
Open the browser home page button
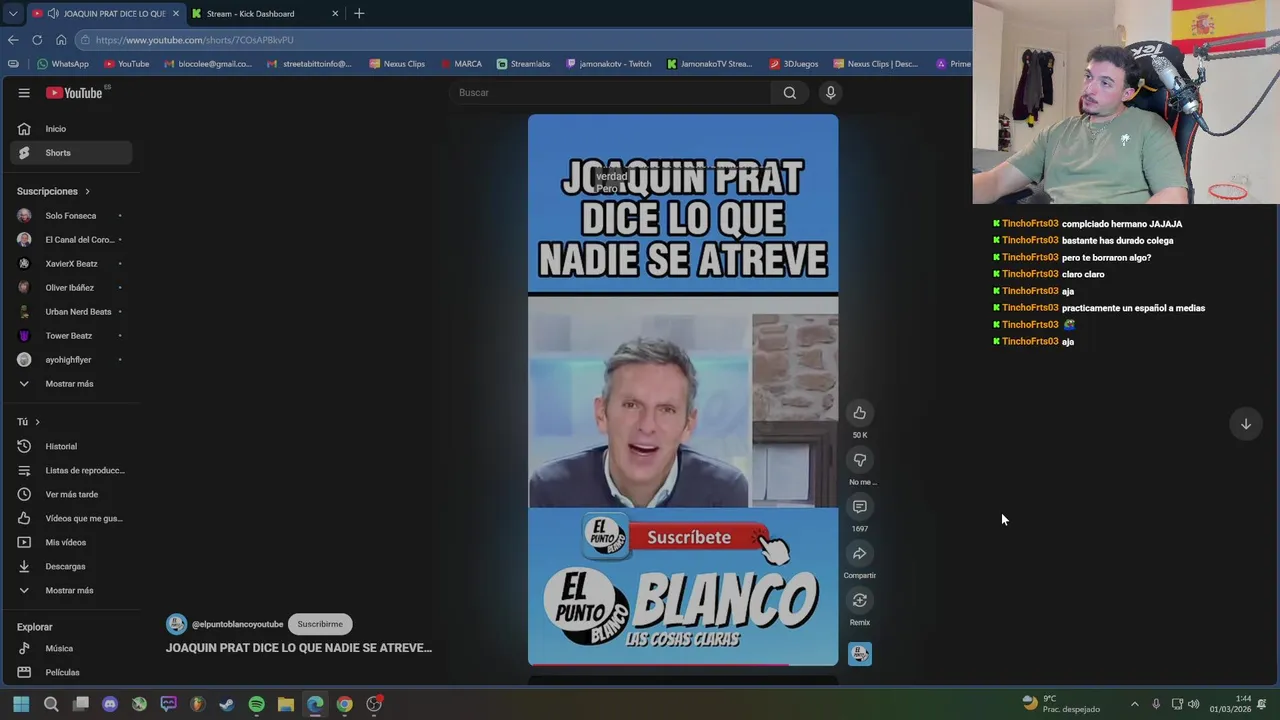[x=61, y=40]
